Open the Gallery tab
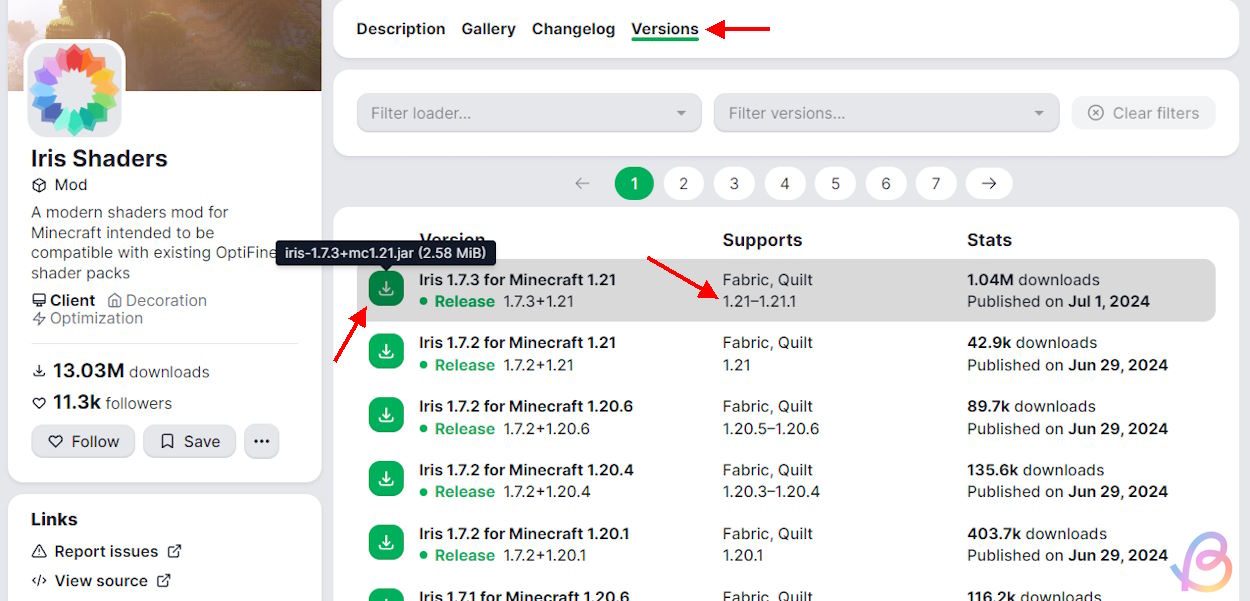1250x601 pixels. (488, 29)
